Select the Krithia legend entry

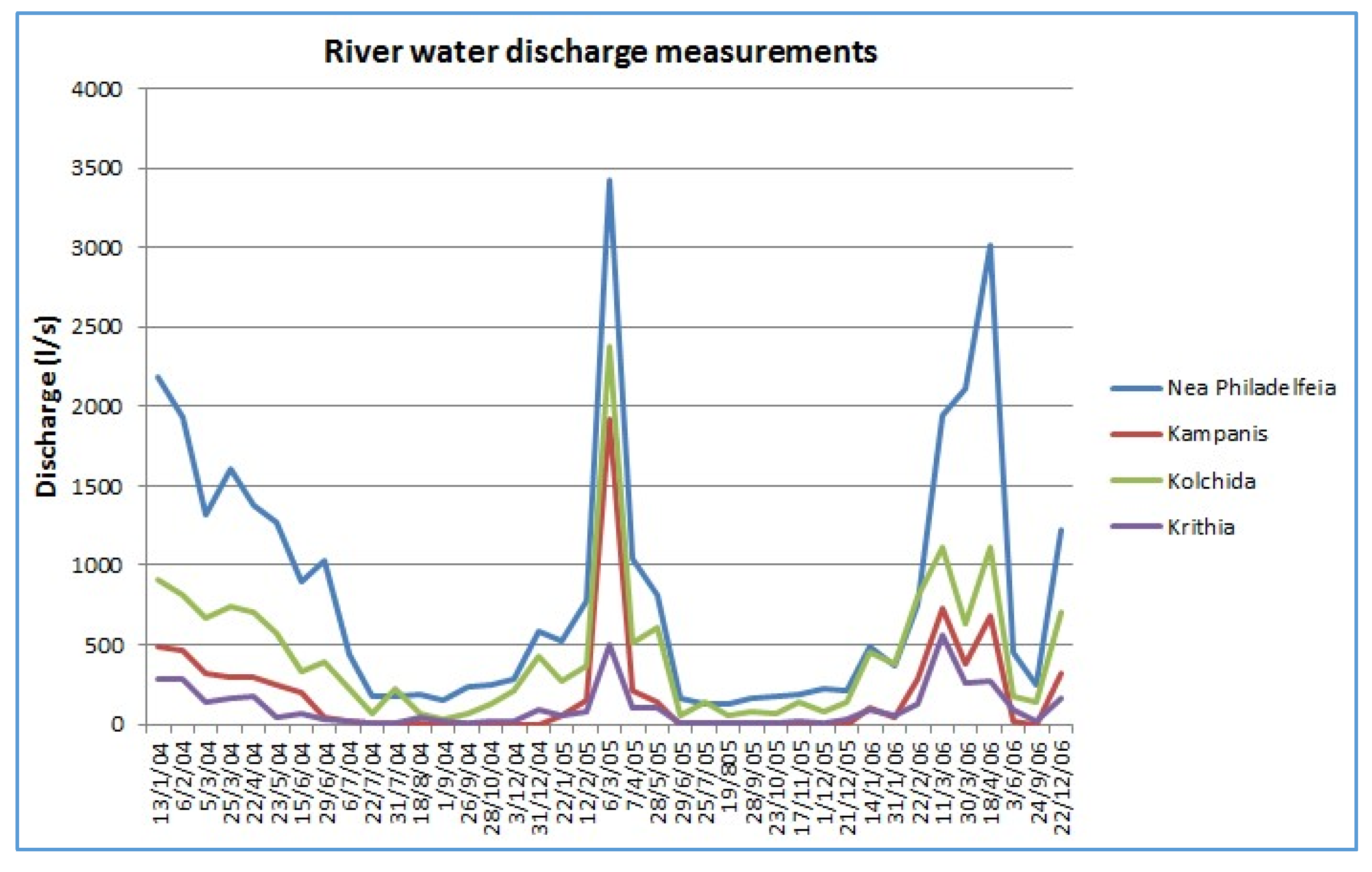pos(1201,527)
